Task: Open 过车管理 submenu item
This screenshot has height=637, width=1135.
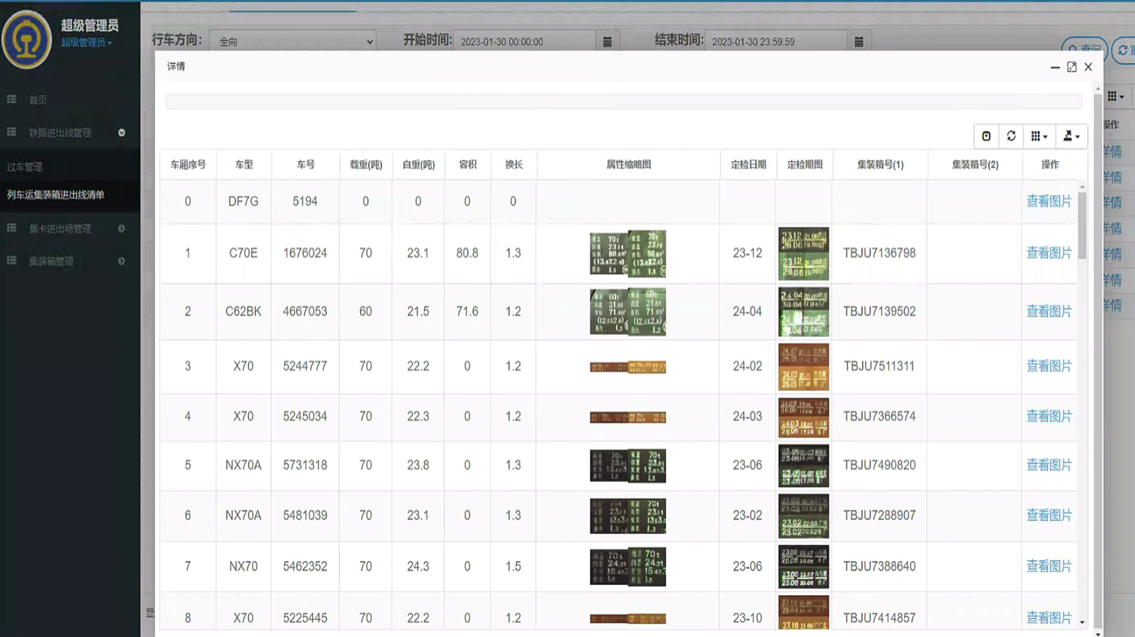Action: pyautogui.click(x=25, y=167)
